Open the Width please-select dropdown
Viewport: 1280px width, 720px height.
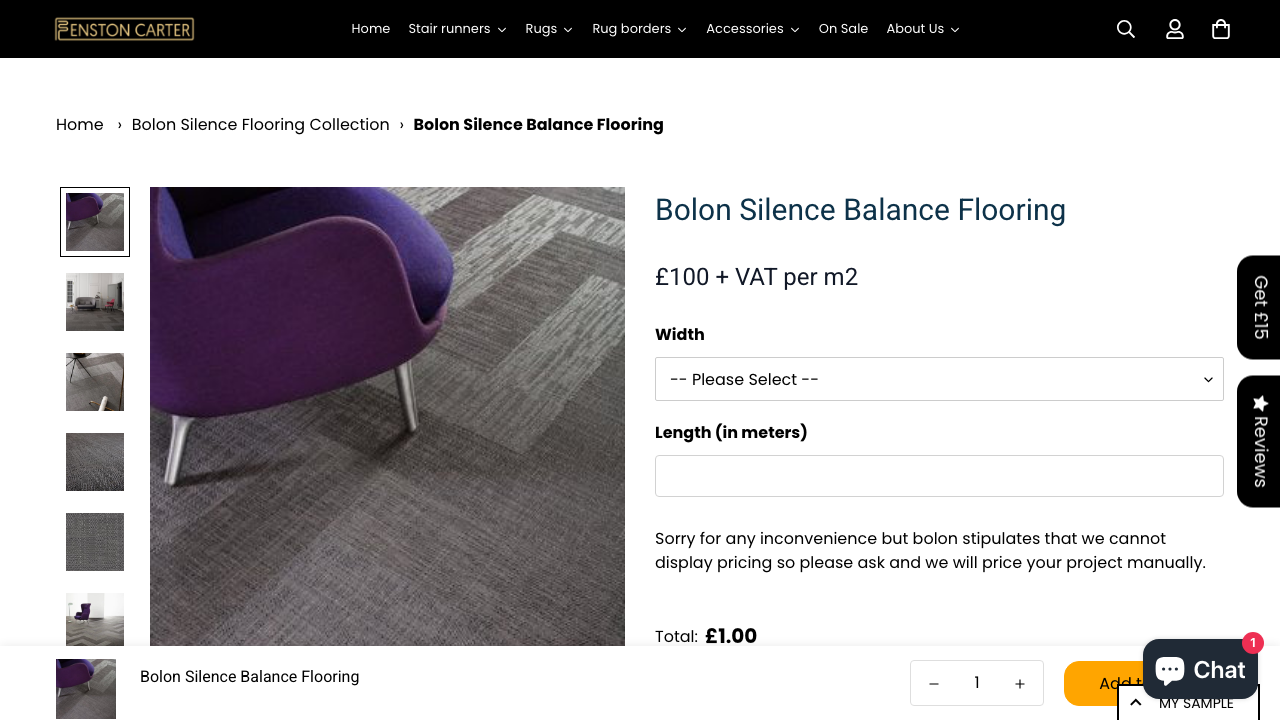pyautogui.click(x=938, y=379)
